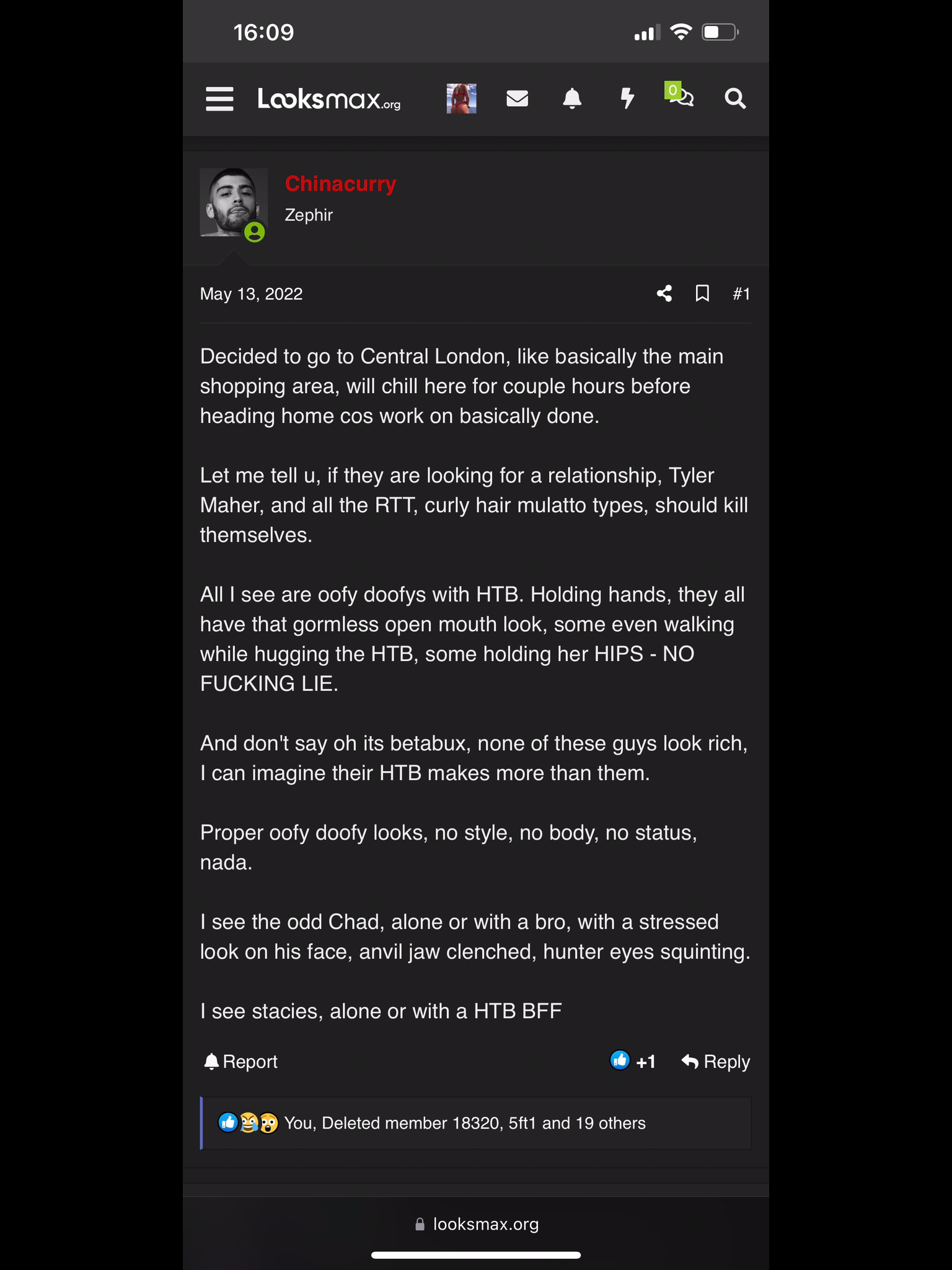Open the chat bubbles icon with 0 badge
The width and height of the screenshot is (952, 1270).
pyautogui.click(x=680, y=95)
